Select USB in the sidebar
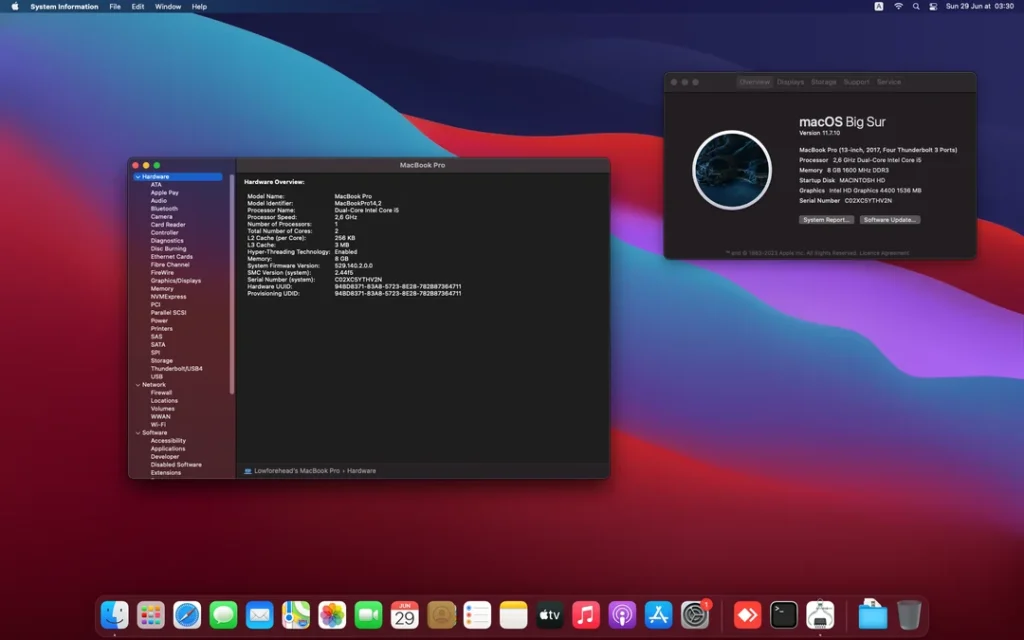 (157, 377)
